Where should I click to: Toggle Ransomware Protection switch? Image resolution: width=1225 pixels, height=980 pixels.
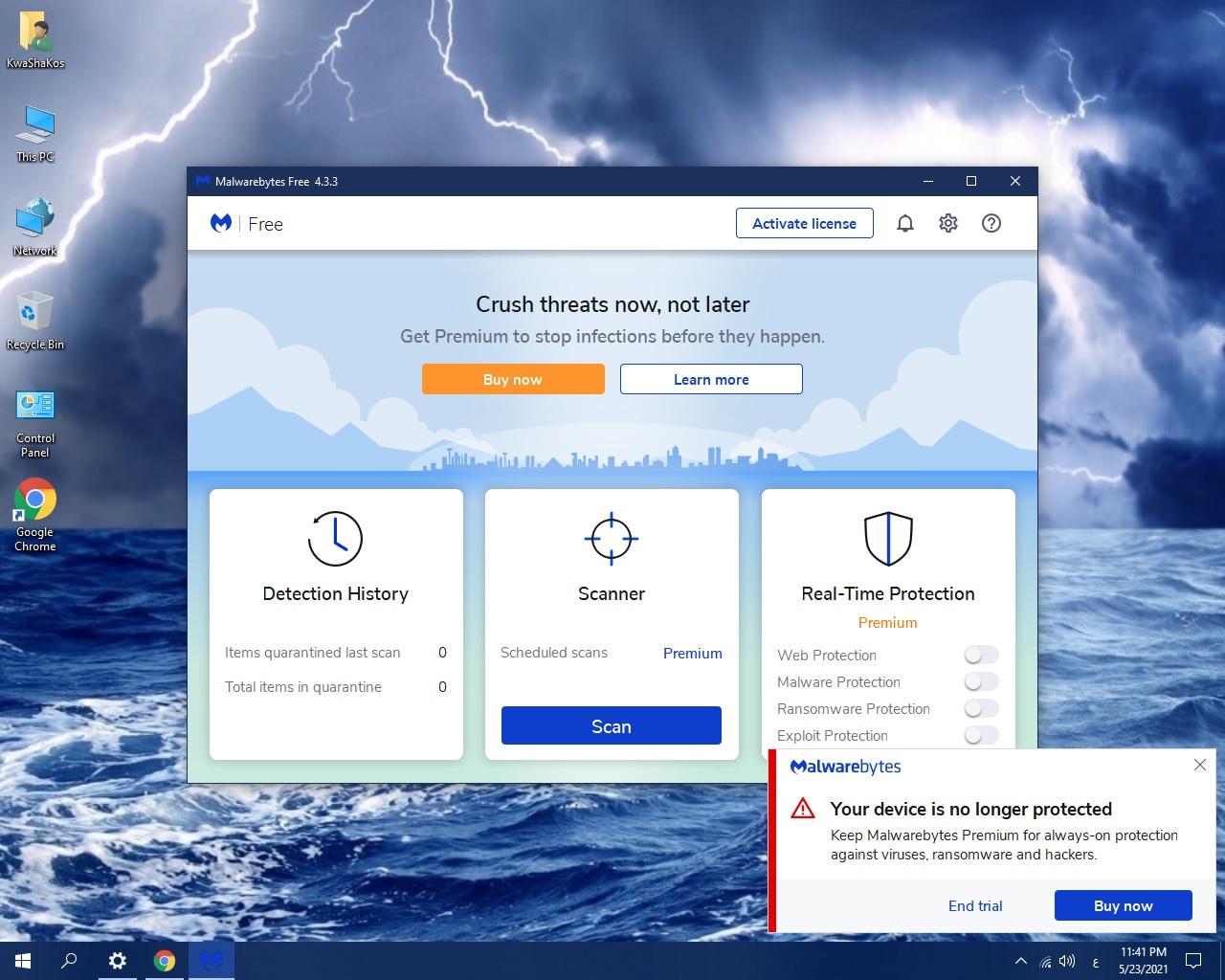[981, 708]
